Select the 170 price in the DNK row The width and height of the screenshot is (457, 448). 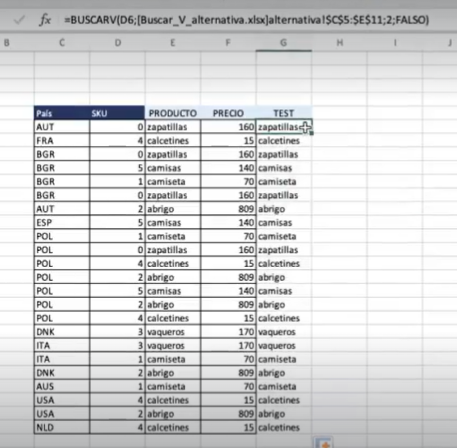[x=228, y=332]
